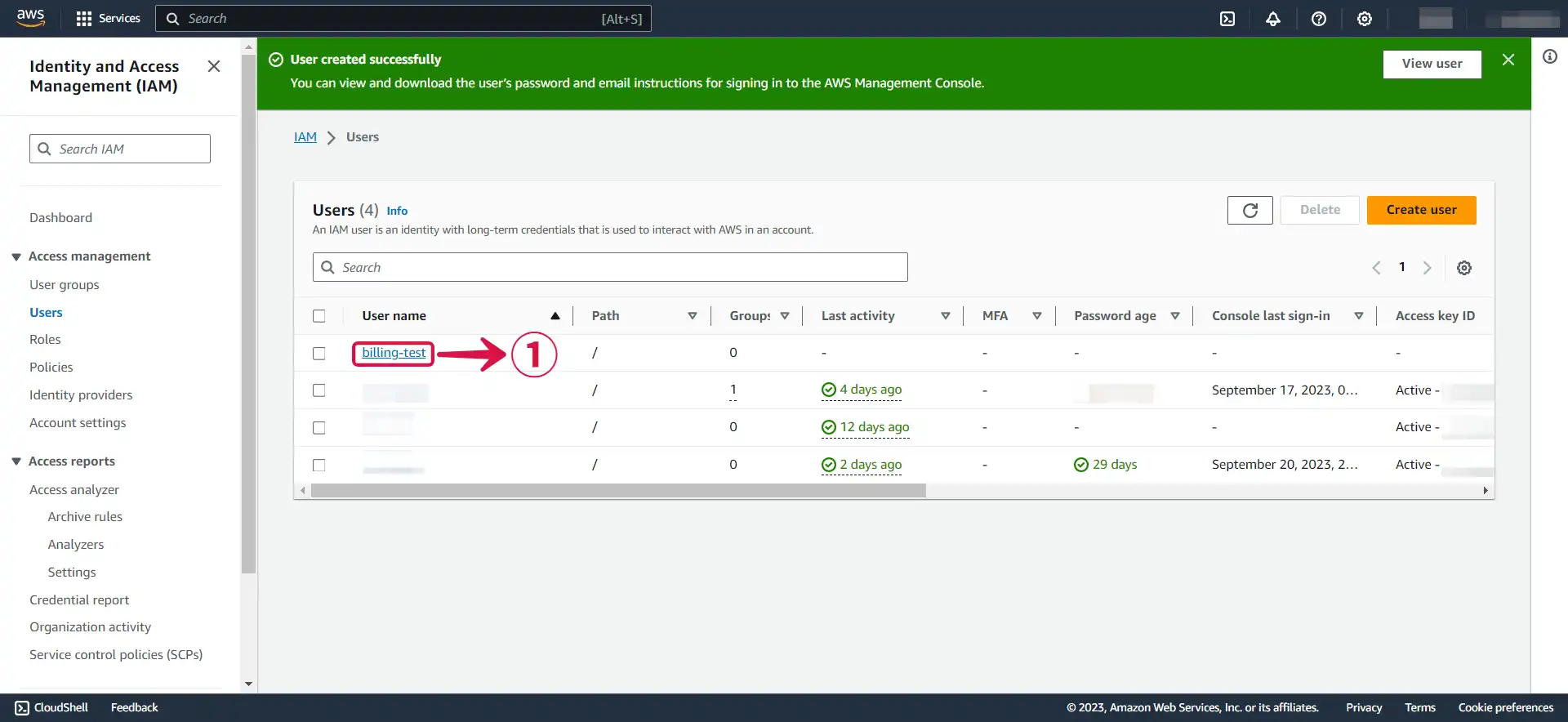Open the help question mark icon
The height and width of the screenshot is (722, 1568).
[1319, 19]
